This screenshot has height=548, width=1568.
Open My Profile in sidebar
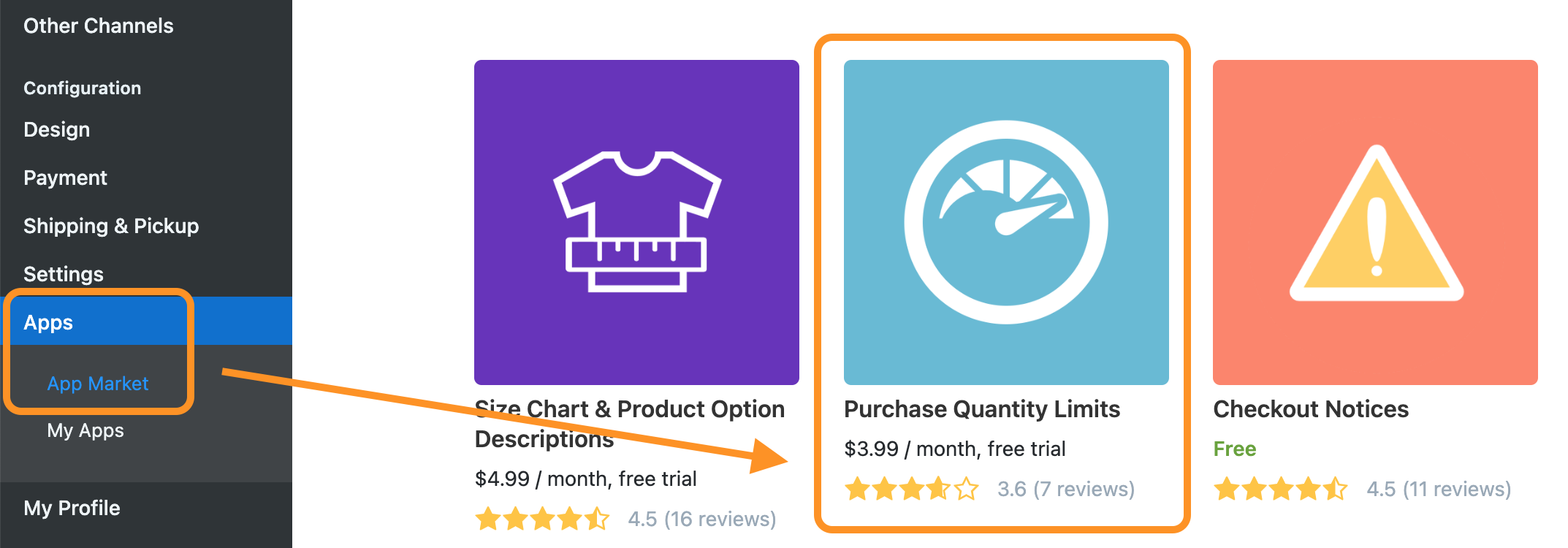(x=72, y=508)
